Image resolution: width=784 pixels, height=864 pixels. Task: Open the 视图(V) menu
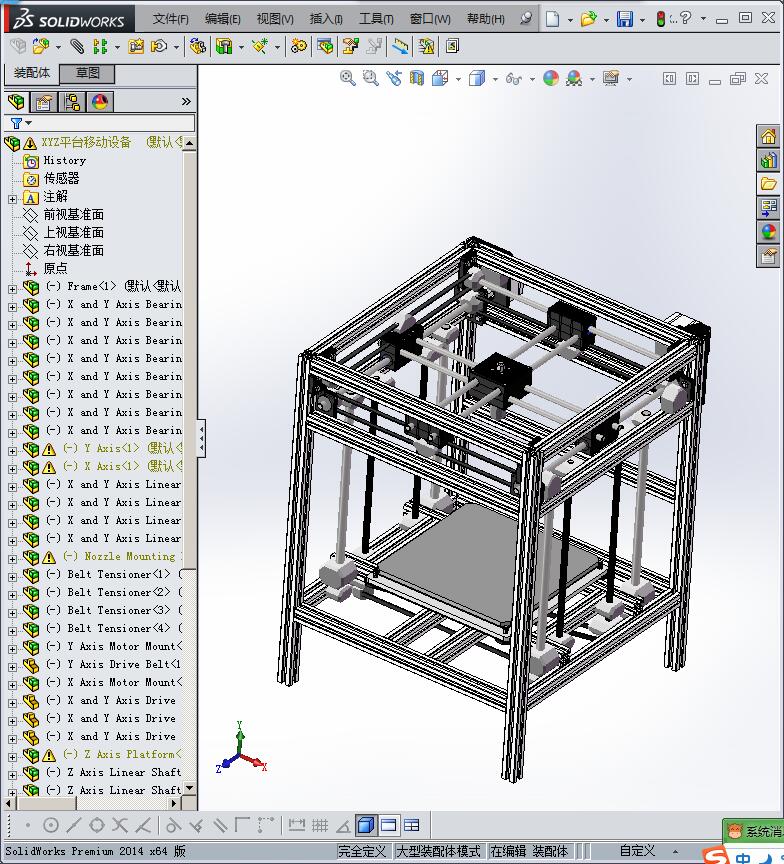pyautogui.click(x=275, y=19)
